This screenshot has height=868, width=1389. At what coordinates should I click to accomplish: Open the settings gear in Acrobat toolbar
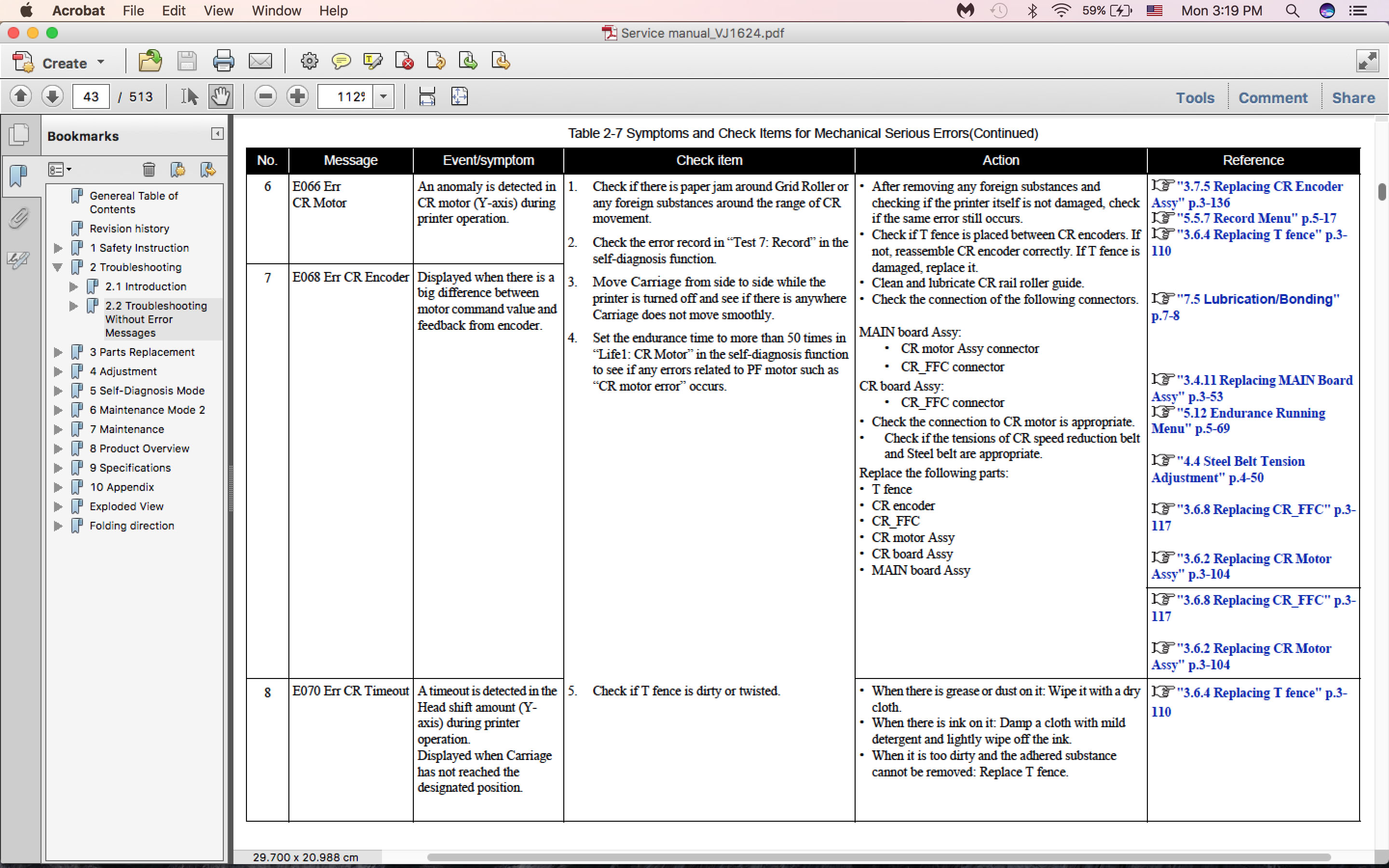(309, 61)
